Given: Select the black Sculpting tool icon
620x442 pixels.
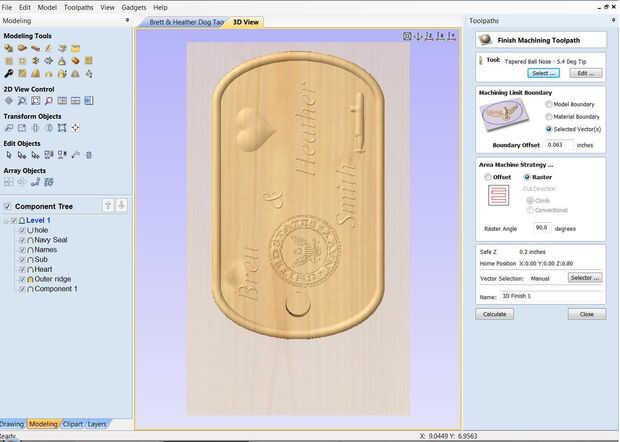Looking at the screenshot, I should pyautogui.click(x=8, y=74).
